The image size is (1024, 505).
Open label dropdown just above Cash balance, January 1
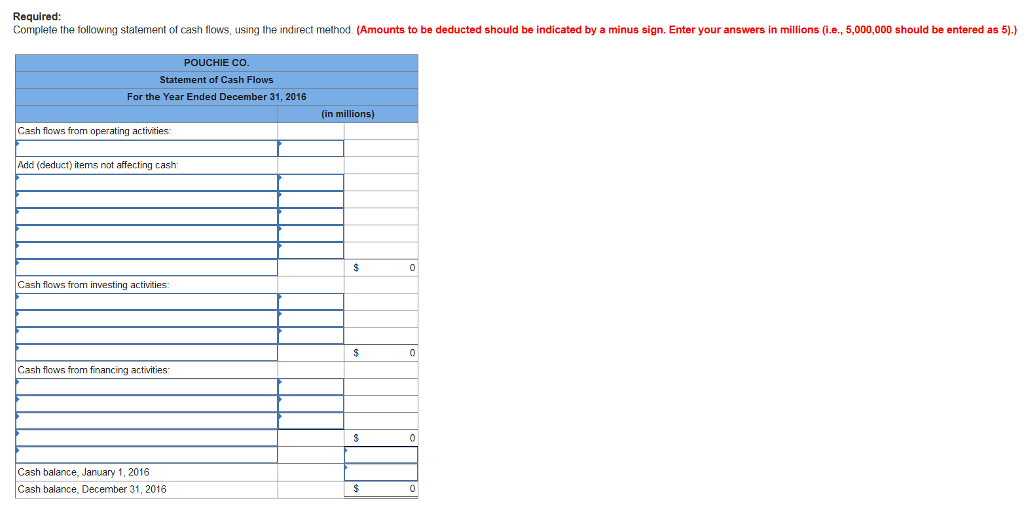(x=147, y=454)
